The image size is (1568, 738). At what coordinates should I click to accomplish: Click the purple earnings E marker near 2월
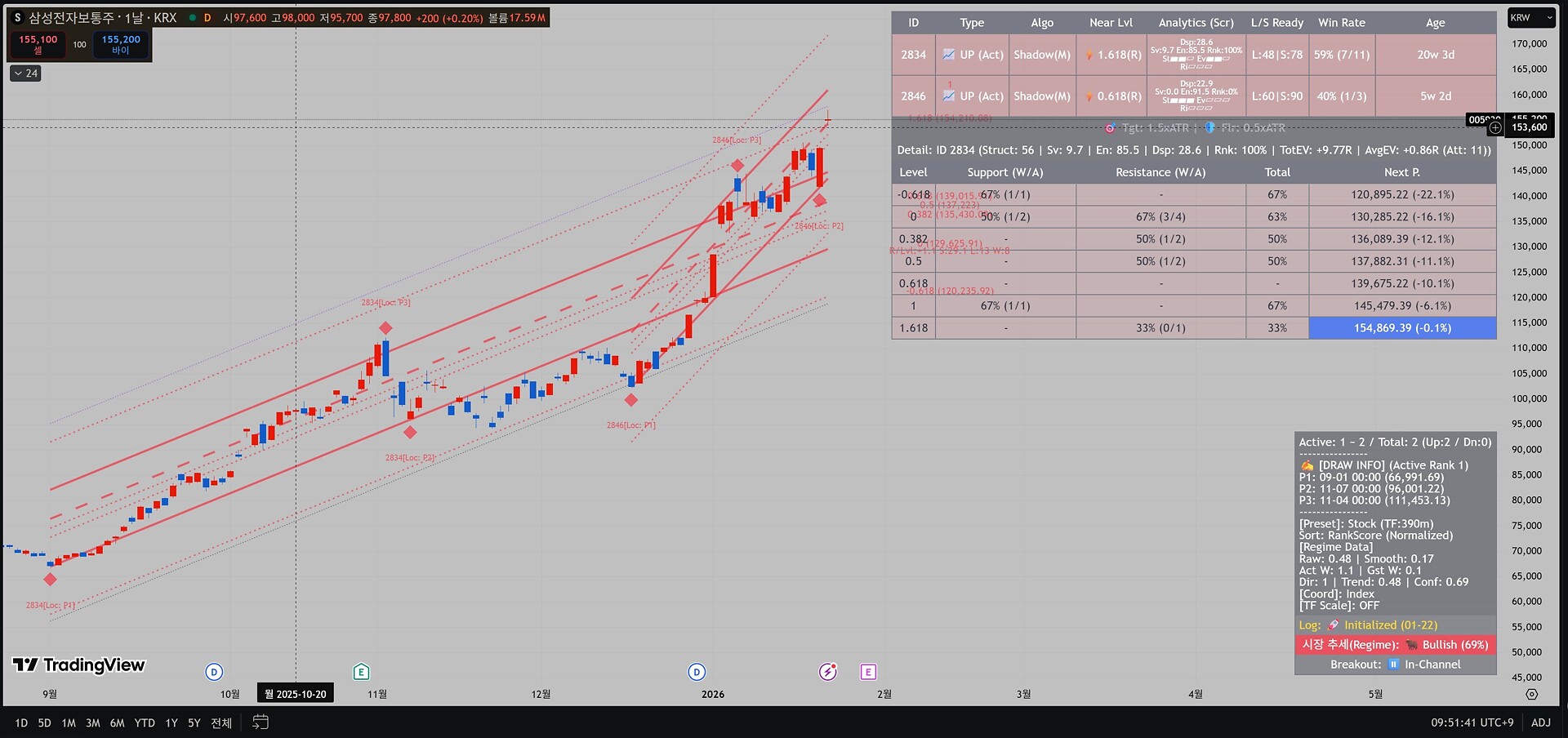(x=868, y=672)
